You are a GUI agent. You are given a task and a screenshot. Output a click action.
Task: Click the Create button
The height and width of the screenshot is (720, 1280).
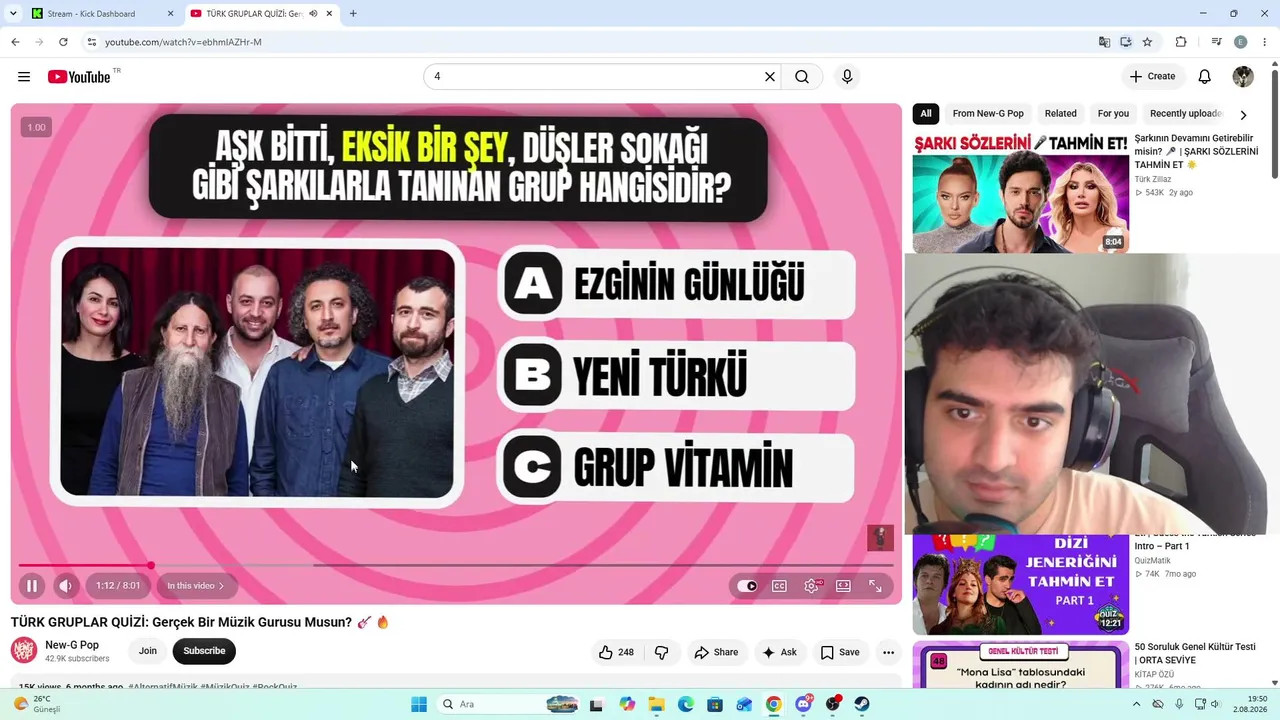(1152, 77)
